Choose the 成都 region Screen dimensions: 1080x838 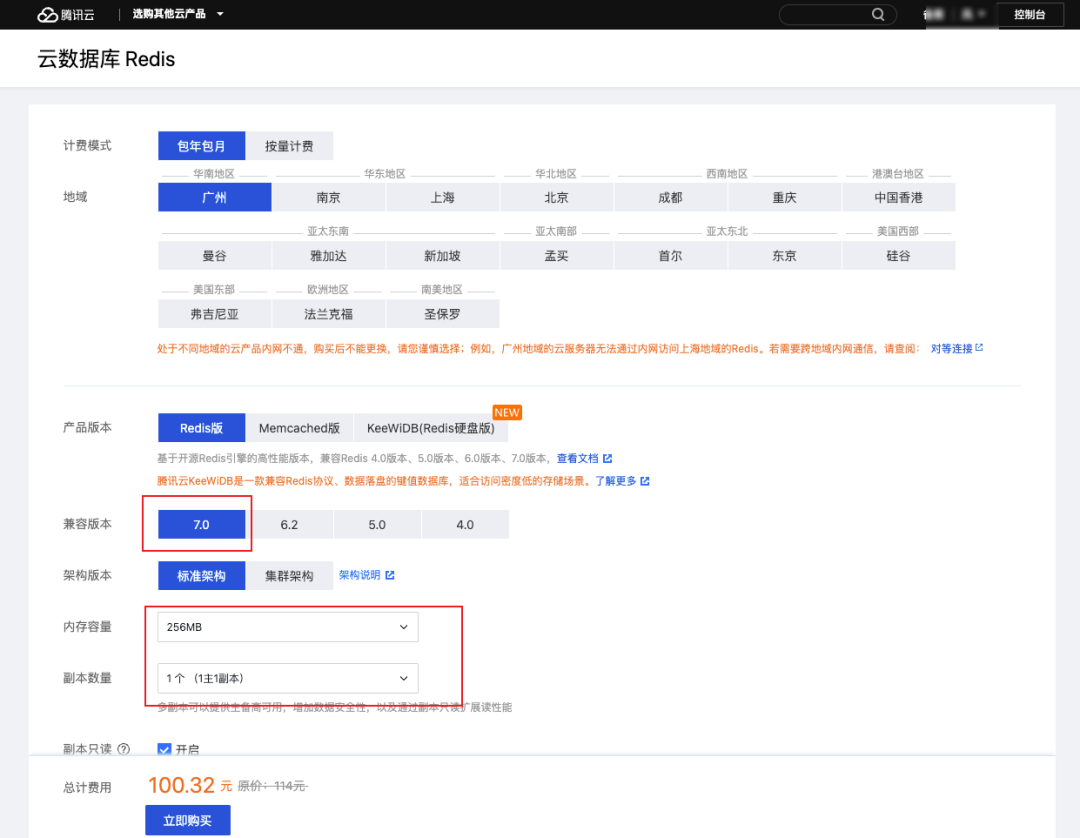670,198
